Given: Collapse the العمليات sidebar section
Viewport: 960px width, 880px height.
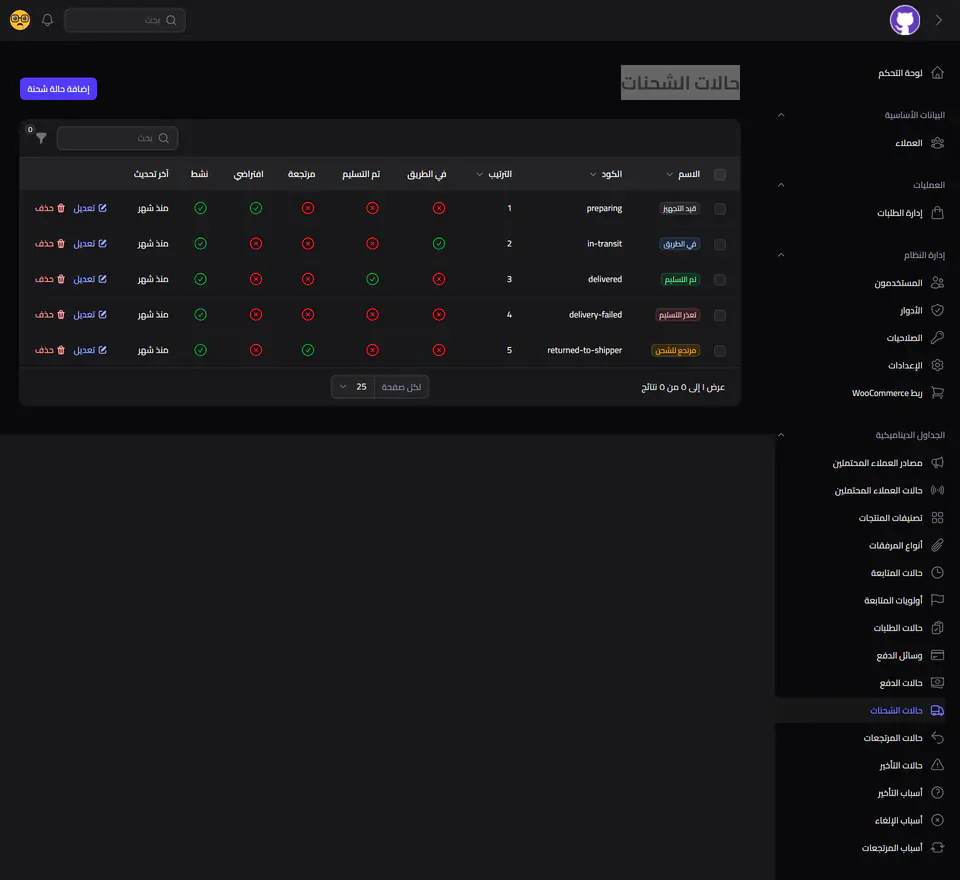Looking at the screenshot, I should point(781,184).
